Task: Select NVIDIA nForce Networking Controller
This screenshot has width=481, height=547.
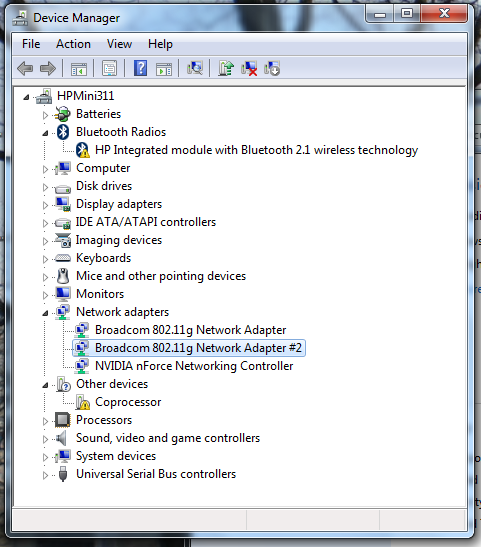Action: (x=194, y=366)
